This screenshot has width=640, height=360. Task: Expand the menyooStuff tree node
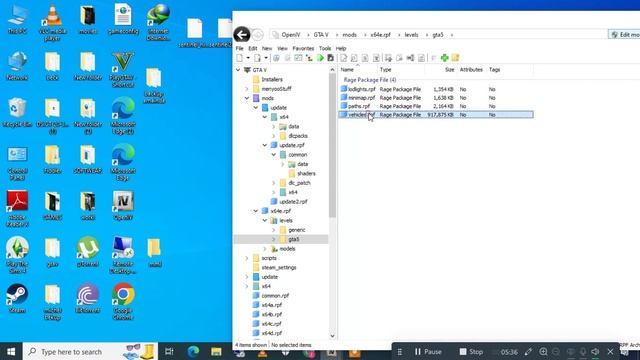pyautogui.click(x=247, y=89)
